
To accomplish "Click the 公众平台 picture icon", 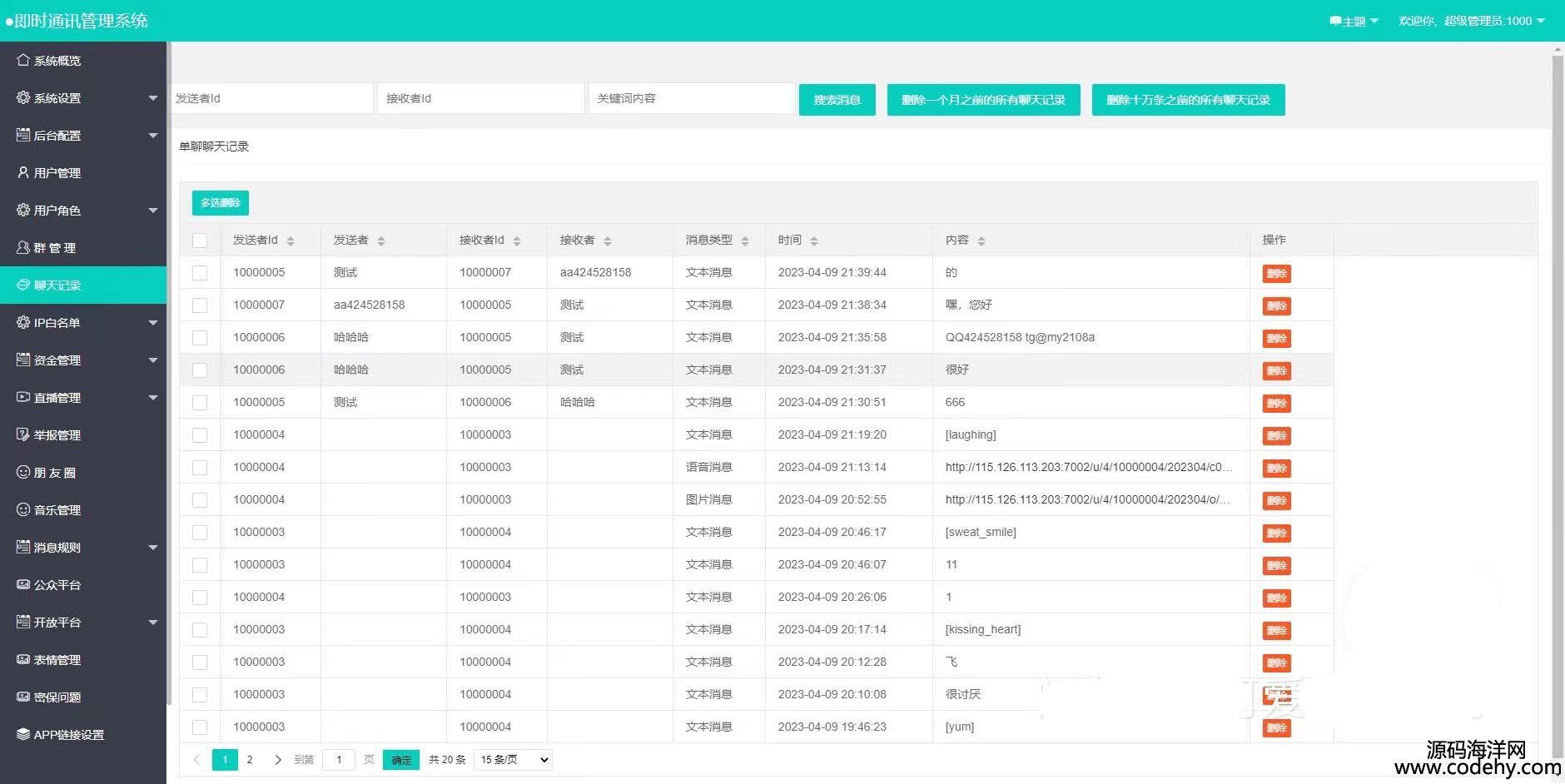I will coord(23,584).
